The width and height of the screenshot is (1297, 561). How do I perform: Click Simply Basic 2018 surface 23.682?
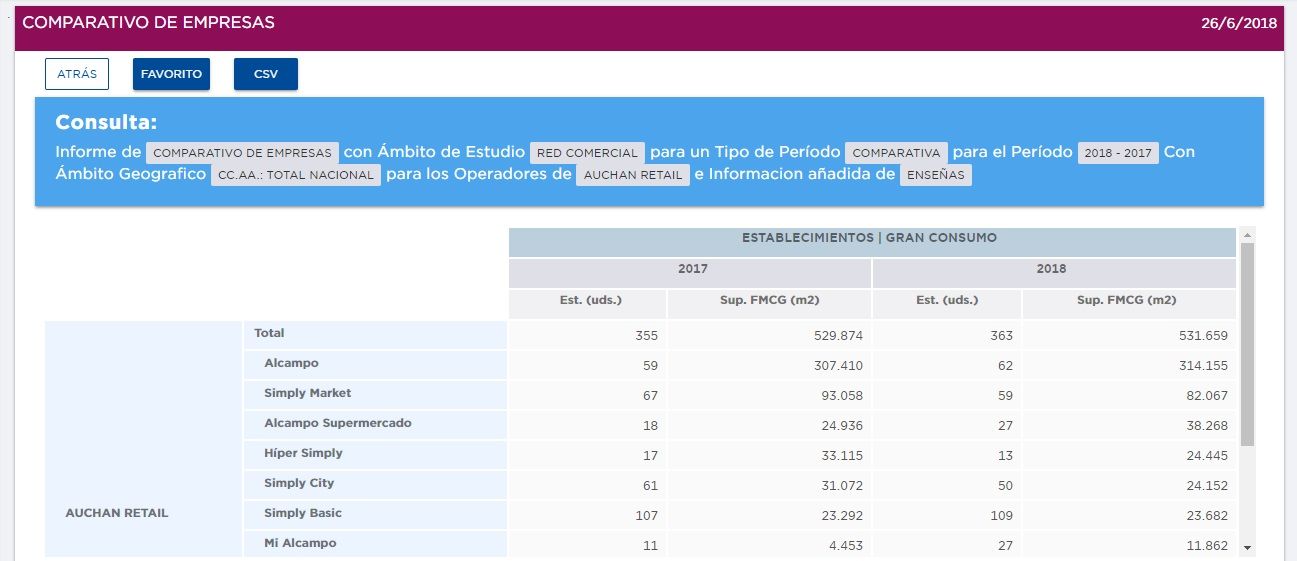click(1206, 516)
